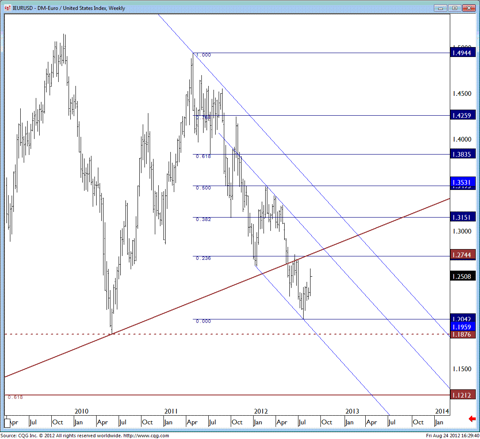Click the 0.382 Fibonacci level label

(x=203, y=219)
